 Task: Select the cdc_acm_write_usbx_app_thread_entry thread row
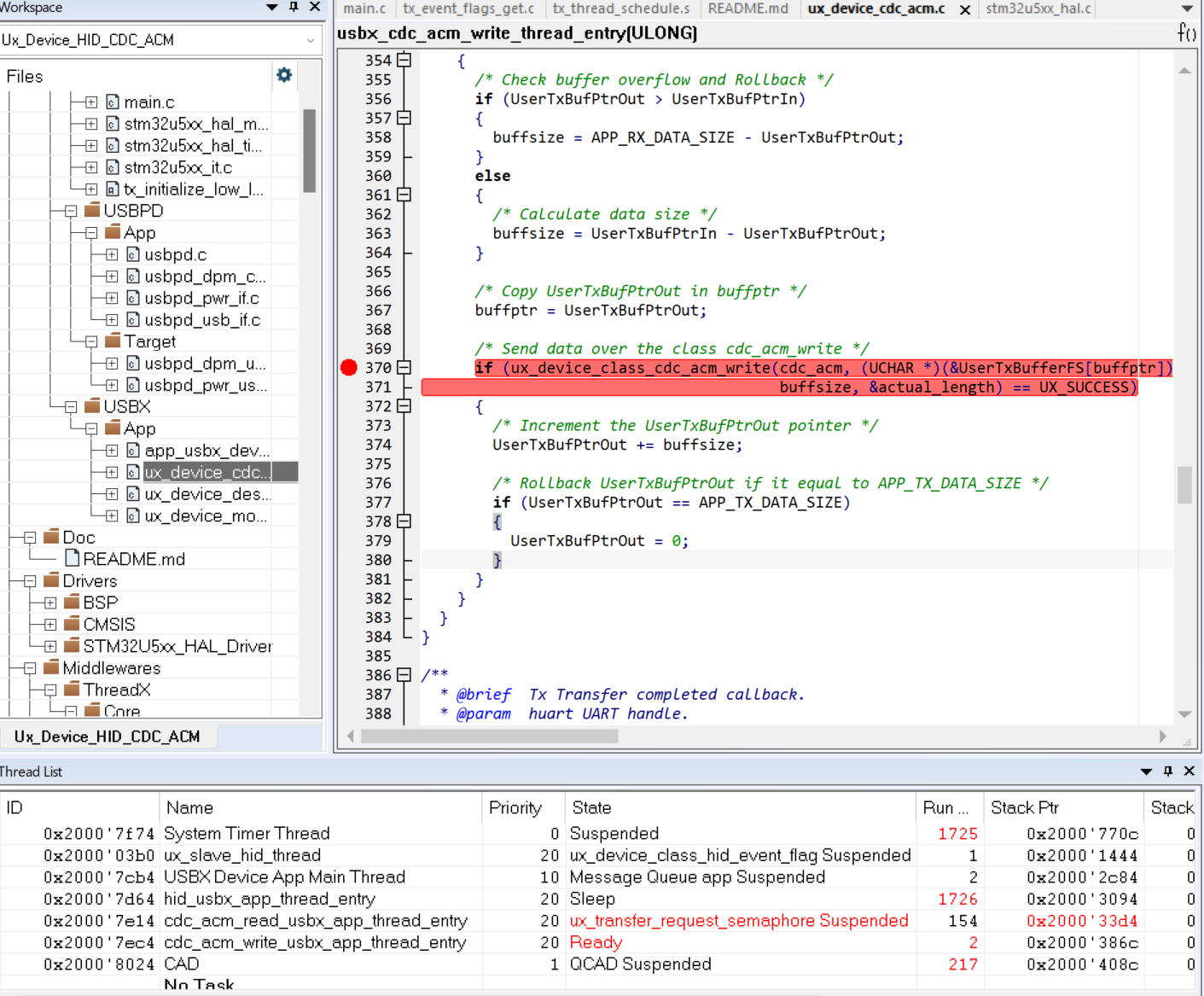(x=316, y=942)
